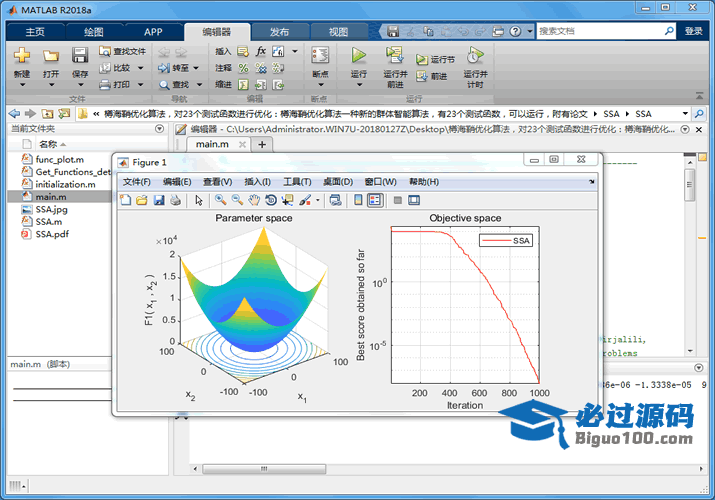Click the 新建 (New) plus icon

pyautogui.click(x=22, y=56)
